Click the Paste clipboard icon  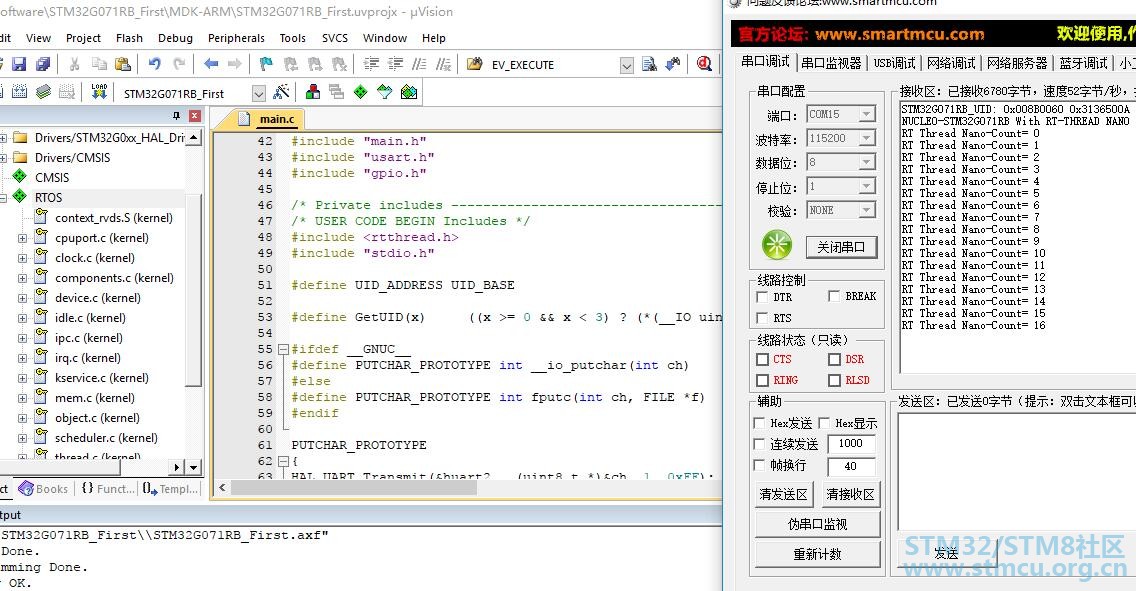pyautogui.click(x=122, y=64)
